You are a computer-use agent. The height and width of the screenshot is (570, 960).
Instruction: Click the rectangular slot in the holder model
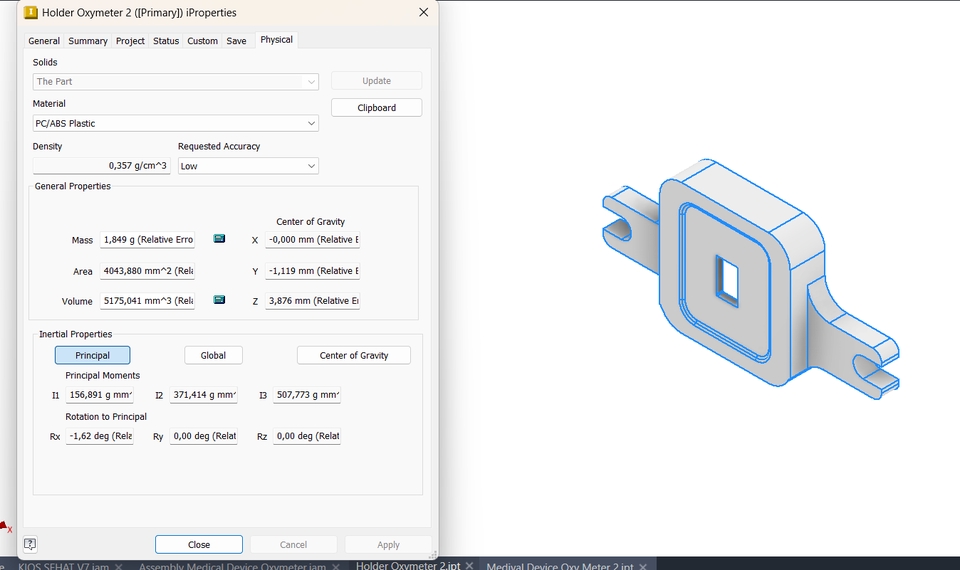point(727,280)
